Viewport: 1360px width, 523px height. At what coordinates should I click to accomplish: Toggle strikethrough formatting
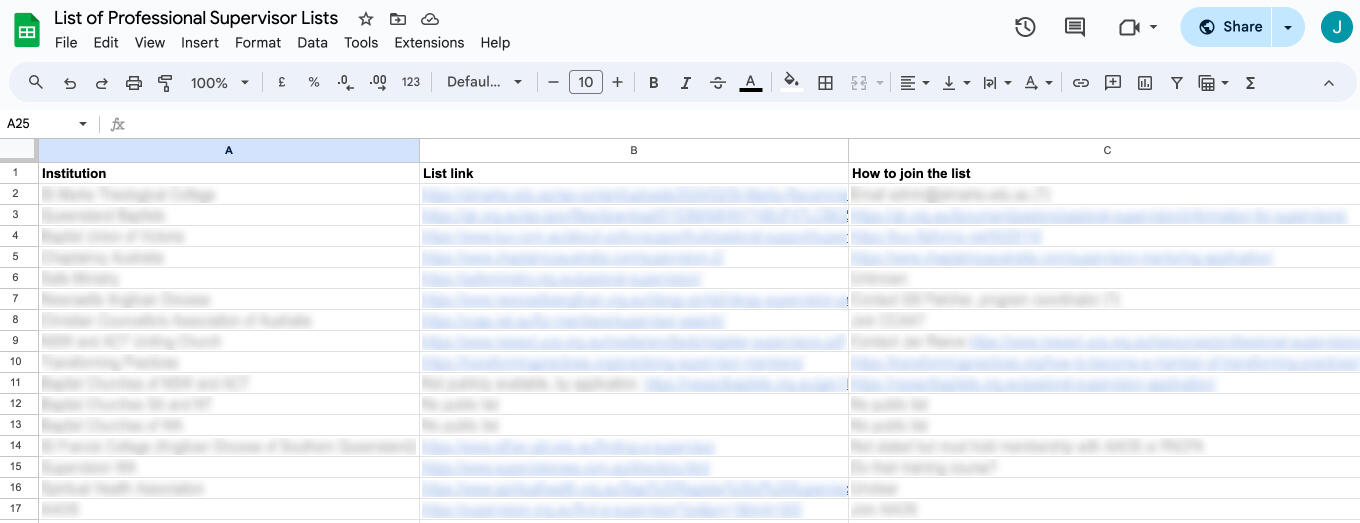[x=717, y=83]
